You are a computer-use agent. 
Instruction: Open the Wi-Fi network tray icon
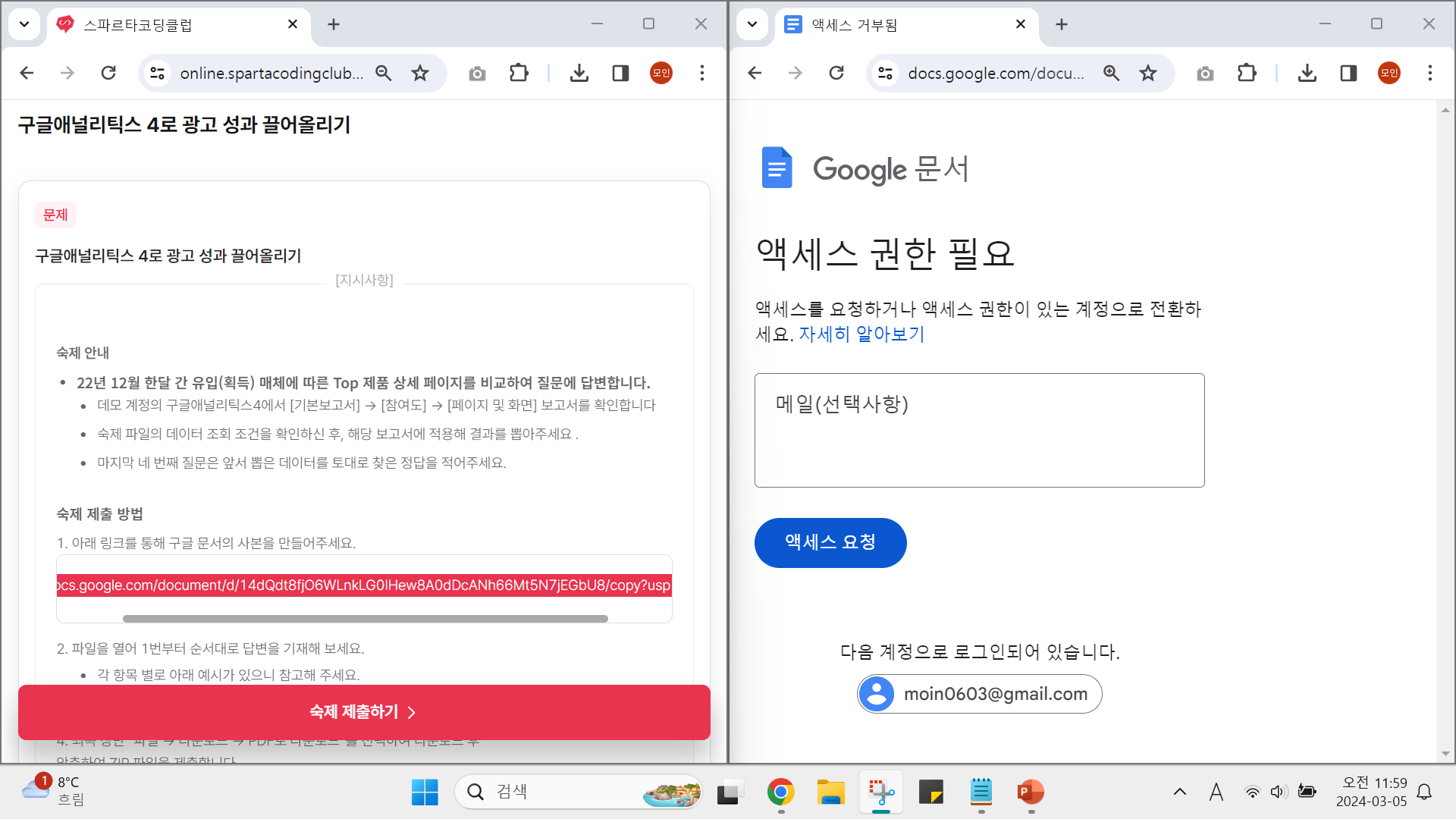pos(1252,792)
